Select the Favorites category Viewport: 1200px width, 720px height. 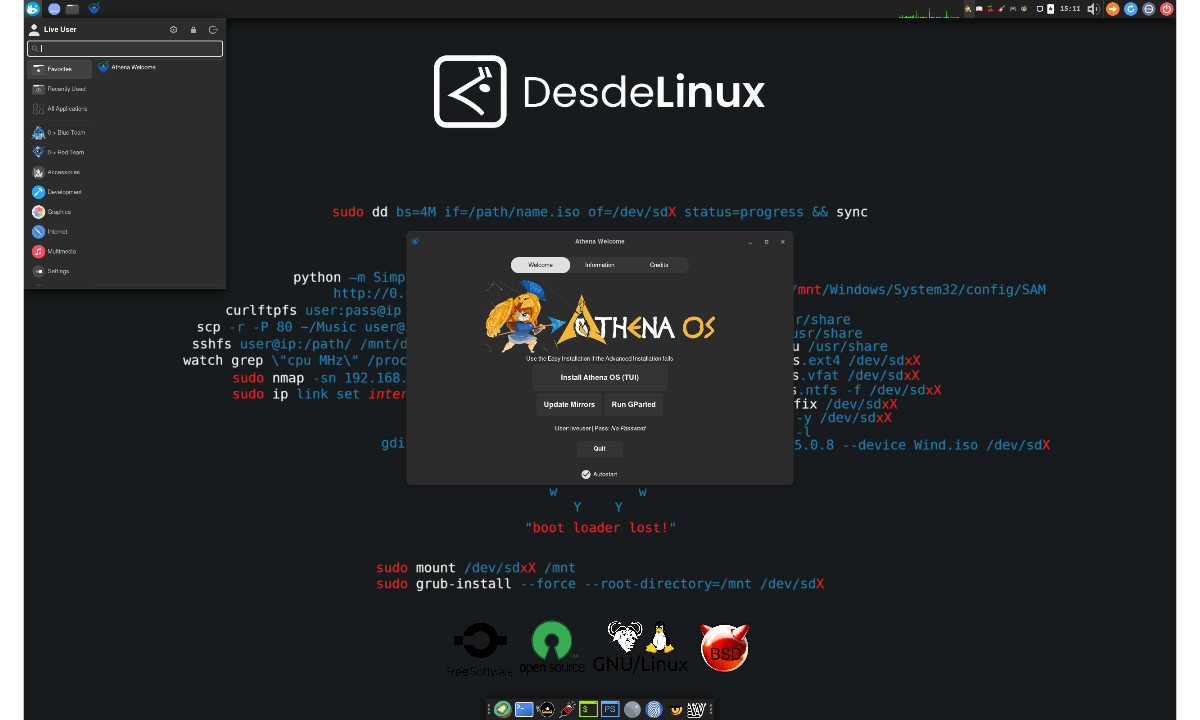[x=60, y=69]
